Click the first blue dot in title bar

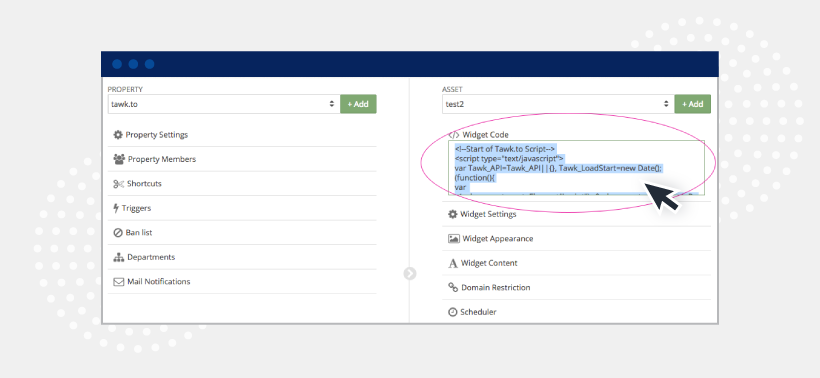[117, 64]
